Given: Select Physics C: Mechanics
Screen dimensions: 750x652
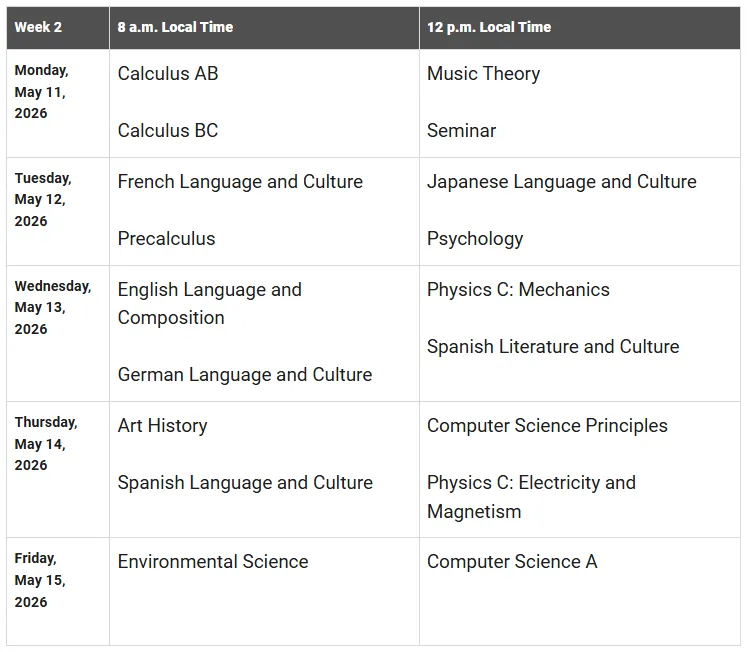Looking at the screenshot, I should pyautogui.click(x=518, y=290).
